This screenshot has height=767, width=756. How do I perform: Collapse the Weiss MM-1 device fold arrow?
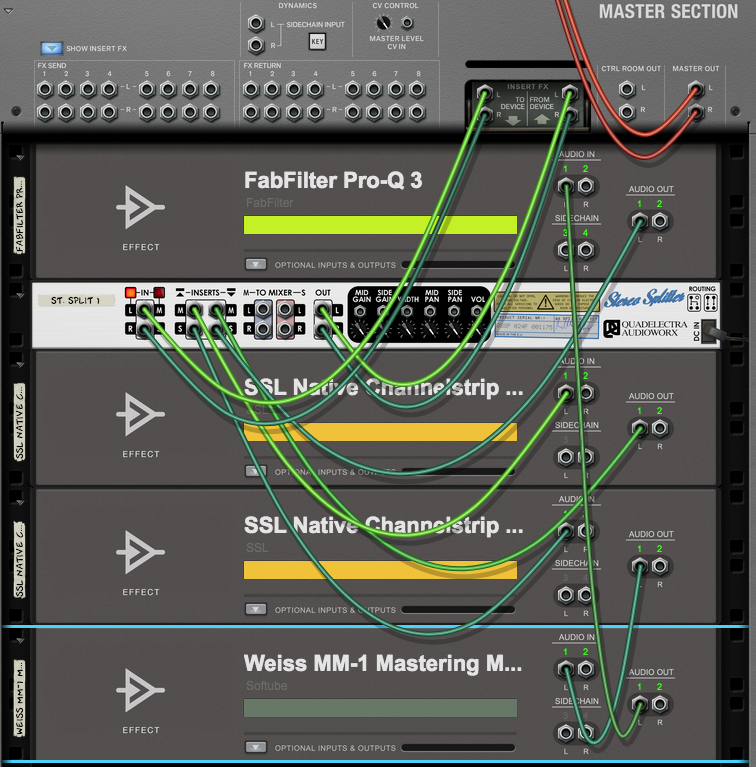point(20,640)
